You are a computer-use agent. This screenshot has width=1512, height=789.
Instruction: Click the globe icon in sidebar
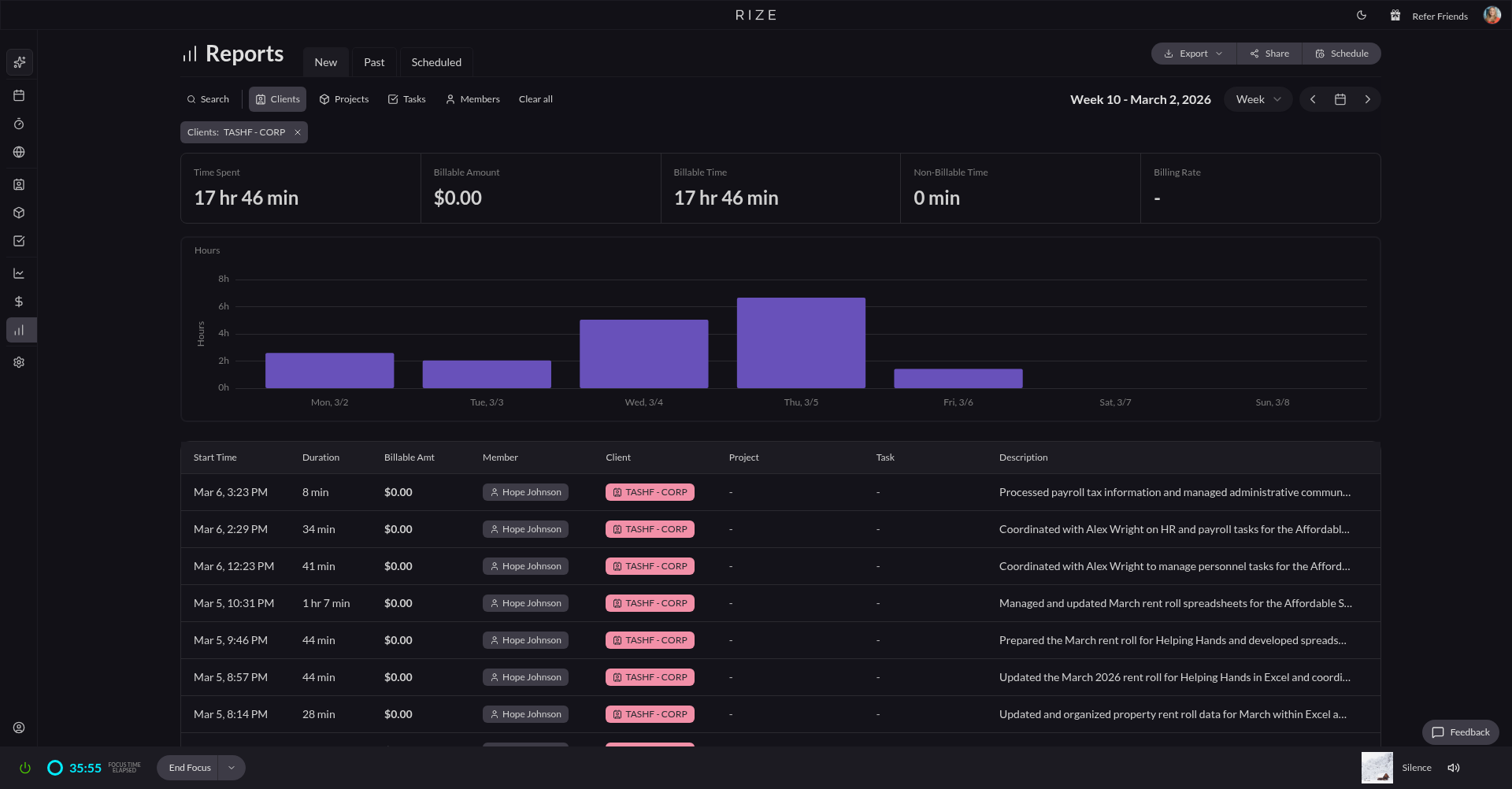[19, 152]
